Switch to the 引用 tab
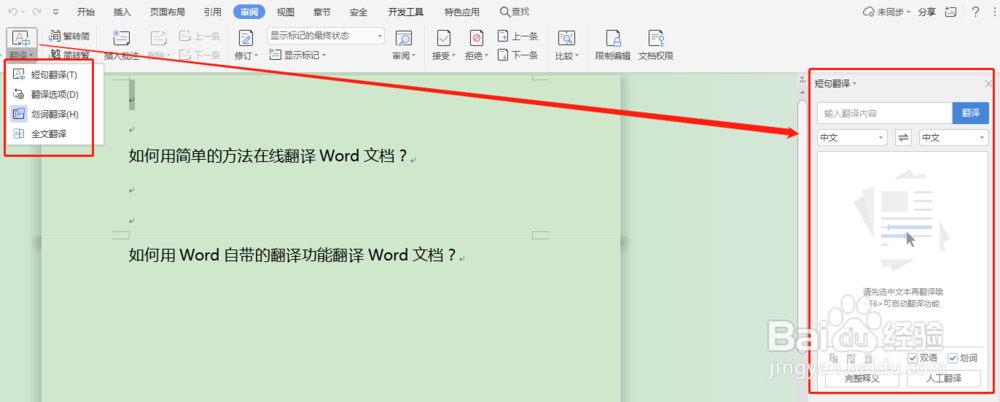This screenshot has width=1000, height=402. pos(213,12)
